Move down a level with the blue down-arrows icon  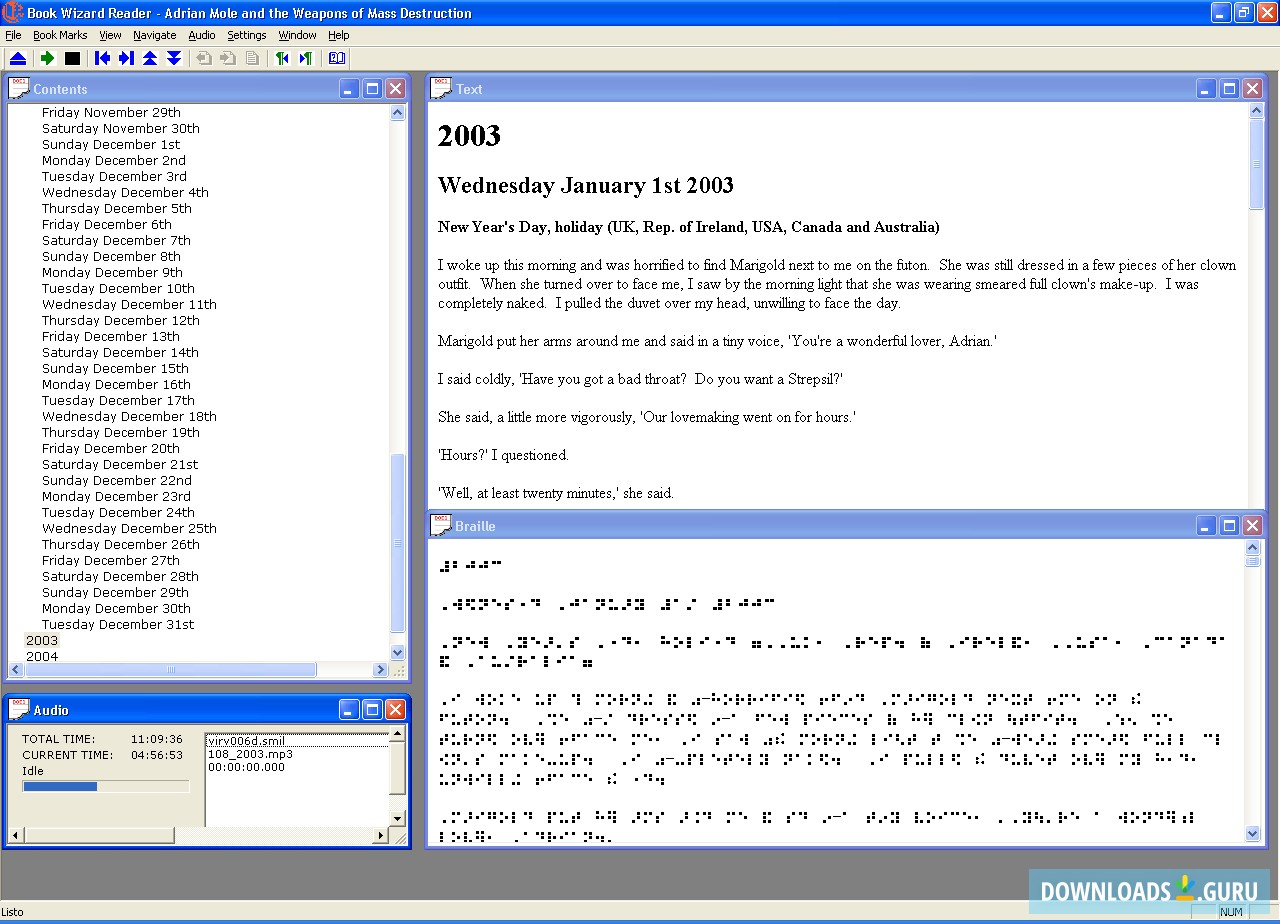point(173,58)
